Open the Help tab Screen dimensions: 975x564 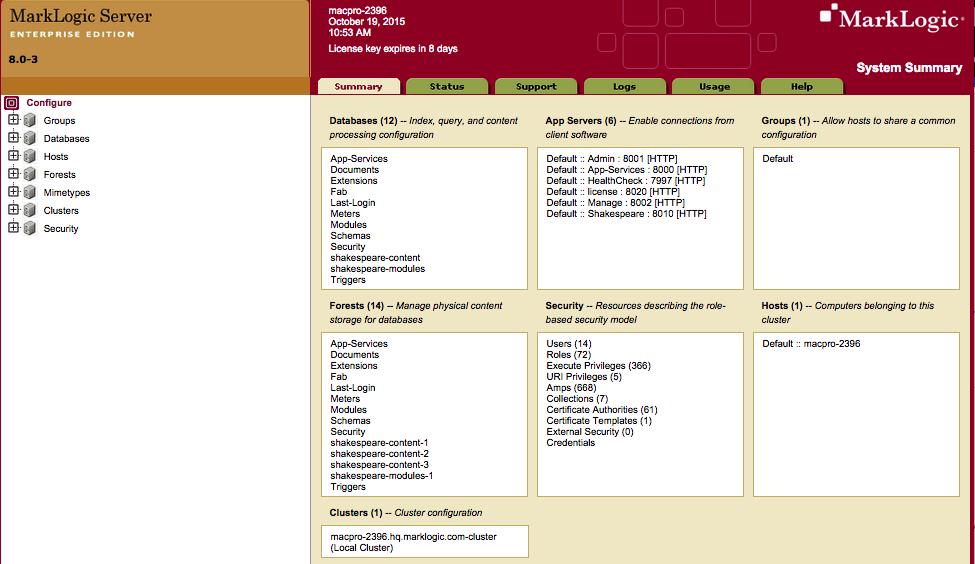(x=802, y=86)
